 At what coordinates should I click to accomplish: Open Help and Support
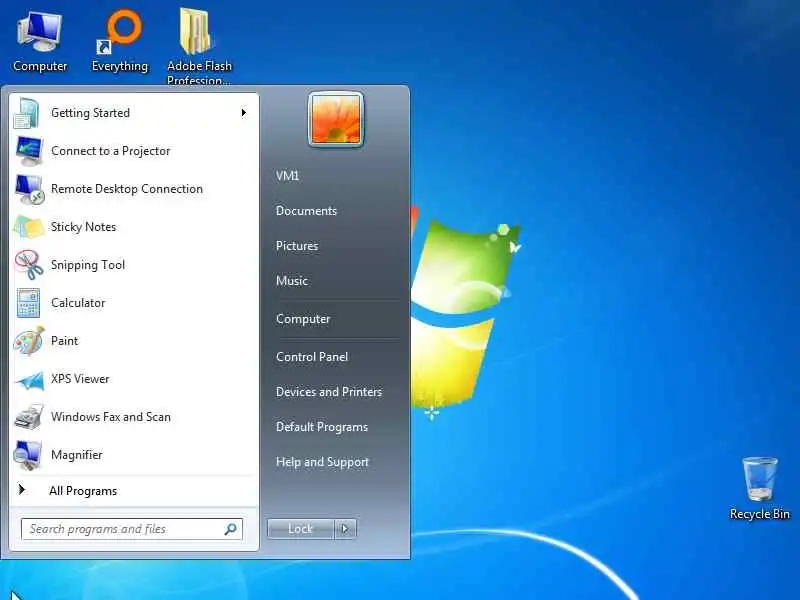click(322, 462)
